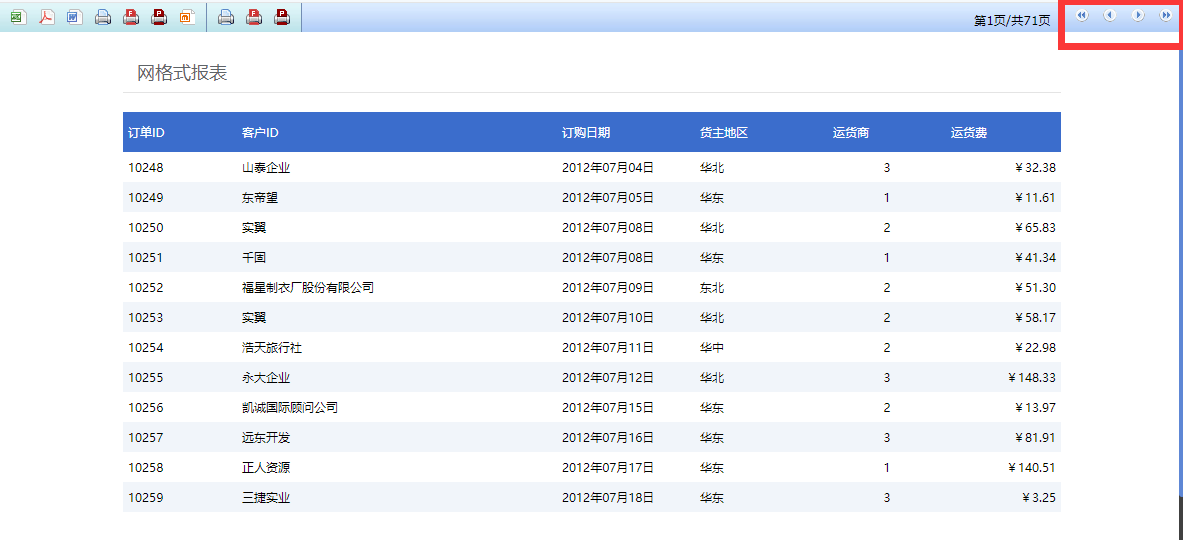The image size is (1183, 540).
Task: Click the 客户ID column header
Action: click(260, 133)
